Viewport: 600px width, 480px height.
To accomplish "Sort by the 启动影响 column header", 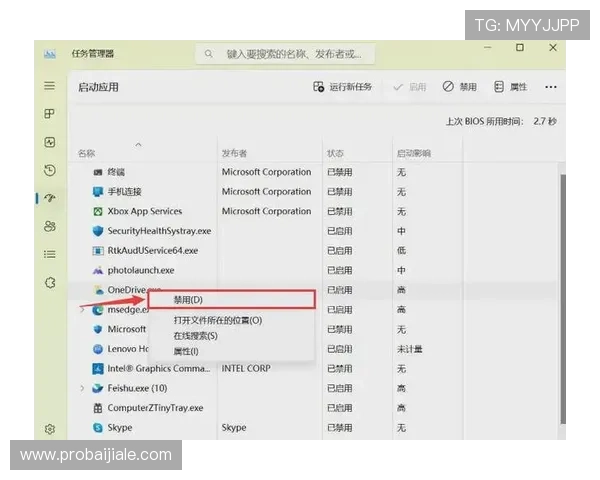I will (x=414, y=153).
